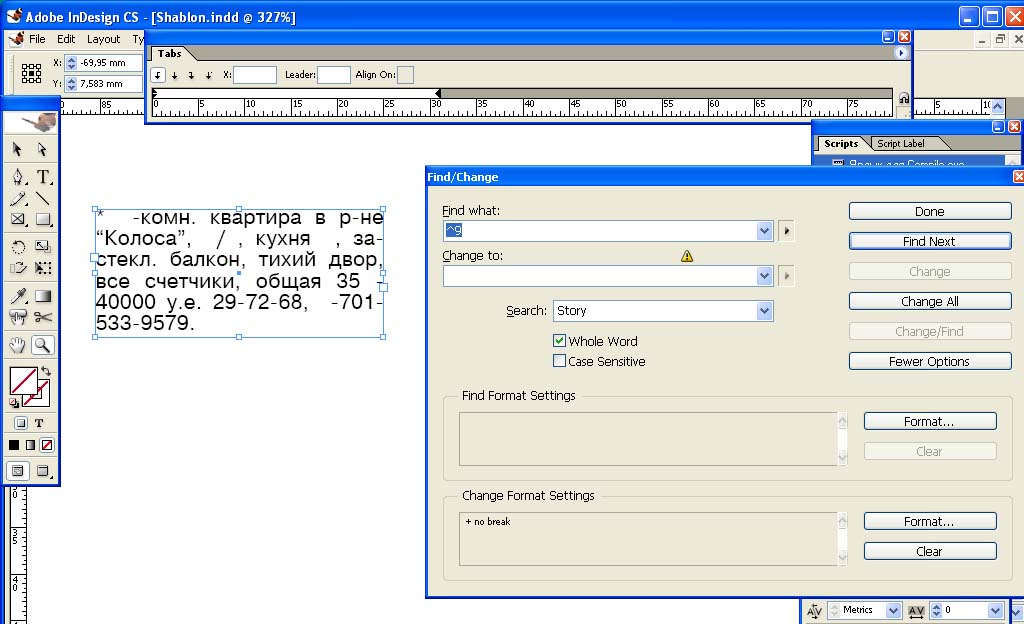Viewport: 1024px width, 624px height.
Task: Toggle the Whole Word checkbox
Action: (560, 341)
